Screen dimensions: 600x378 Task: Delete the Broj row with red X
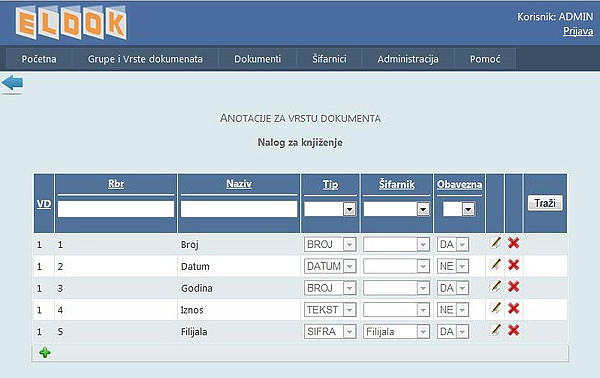[x=514, y=243]
